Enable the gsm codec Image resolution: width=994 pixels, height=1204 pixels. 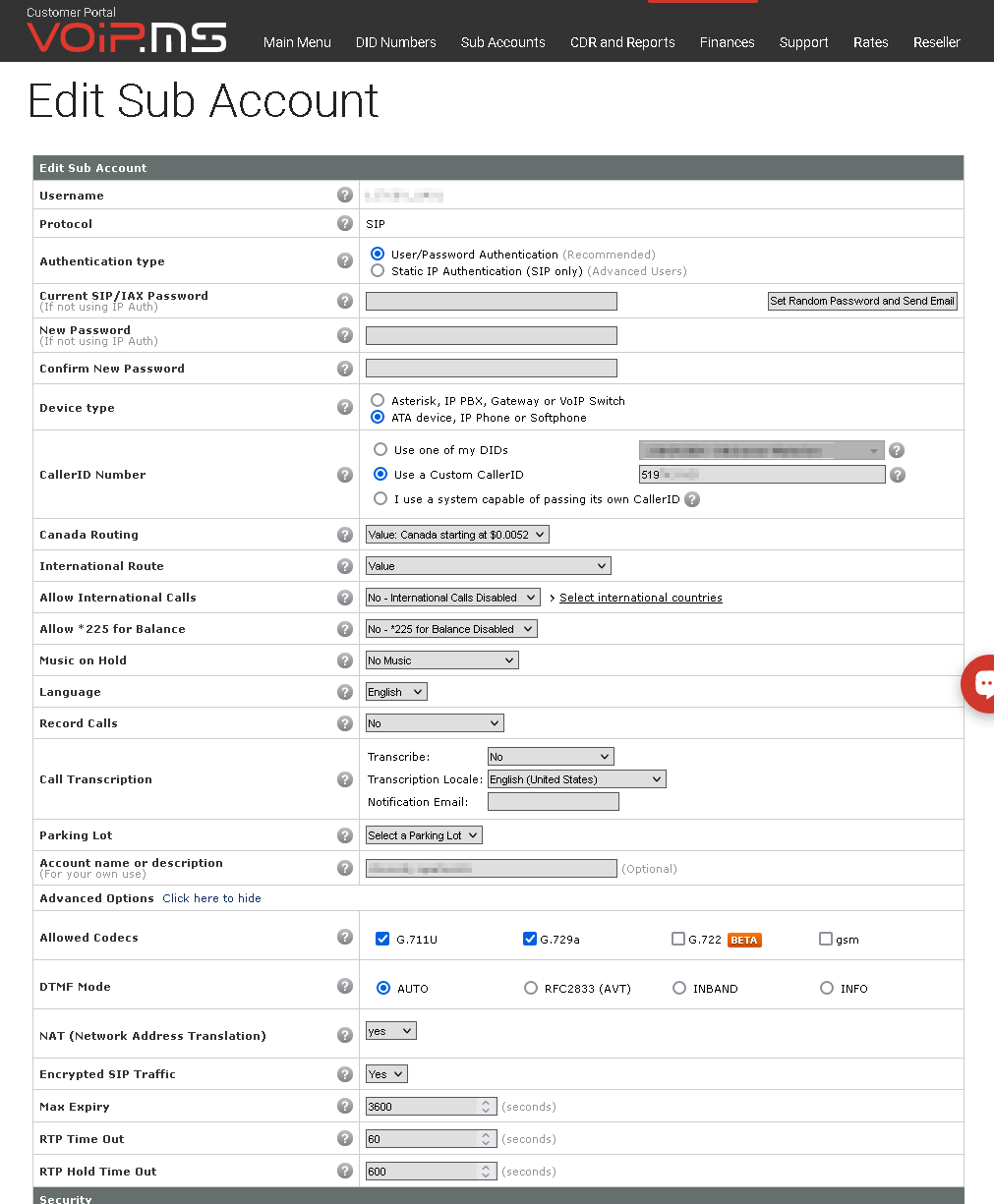[x=826, y=939]
